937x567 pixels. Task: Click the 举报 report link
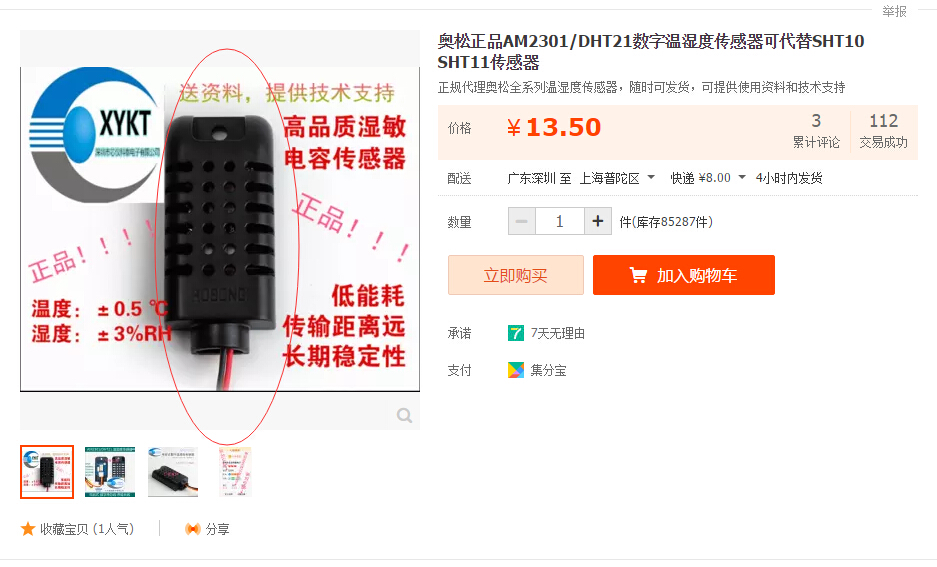(x=895, y=11)
